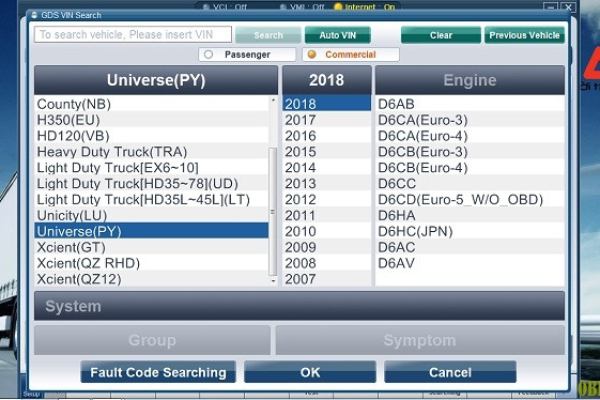Select Xcient(GT) model

pyautogui.click(x=152, y=247)
